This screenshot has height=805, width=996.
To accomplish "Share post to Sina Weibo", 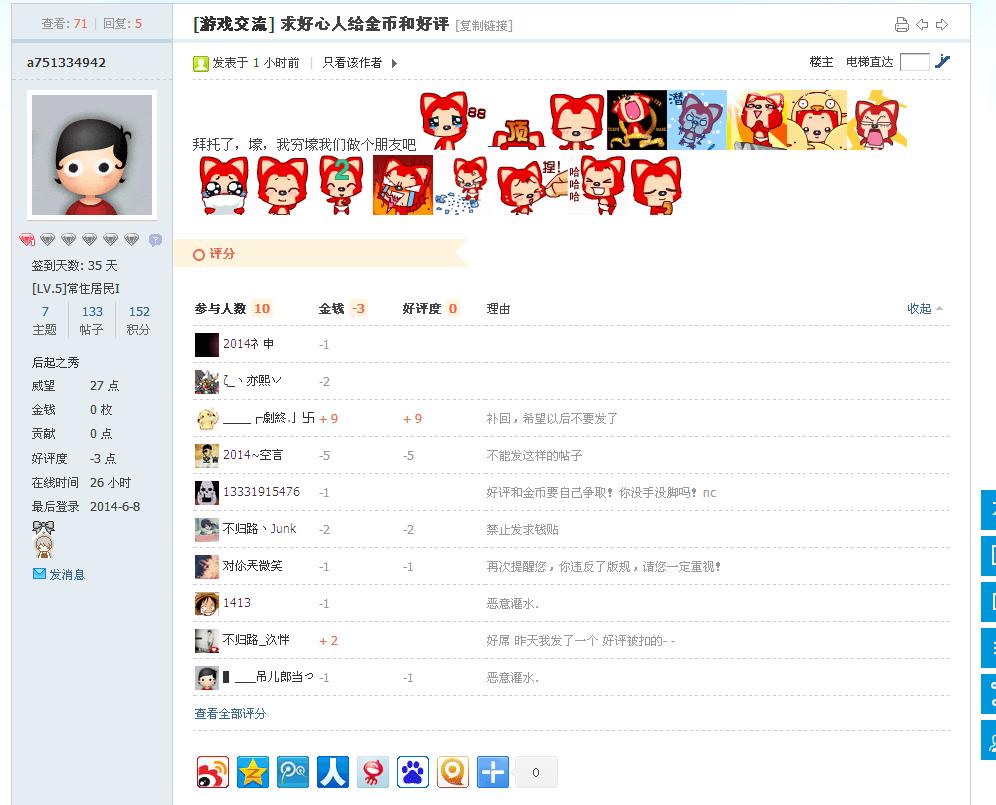I will [x=213, y=772].
